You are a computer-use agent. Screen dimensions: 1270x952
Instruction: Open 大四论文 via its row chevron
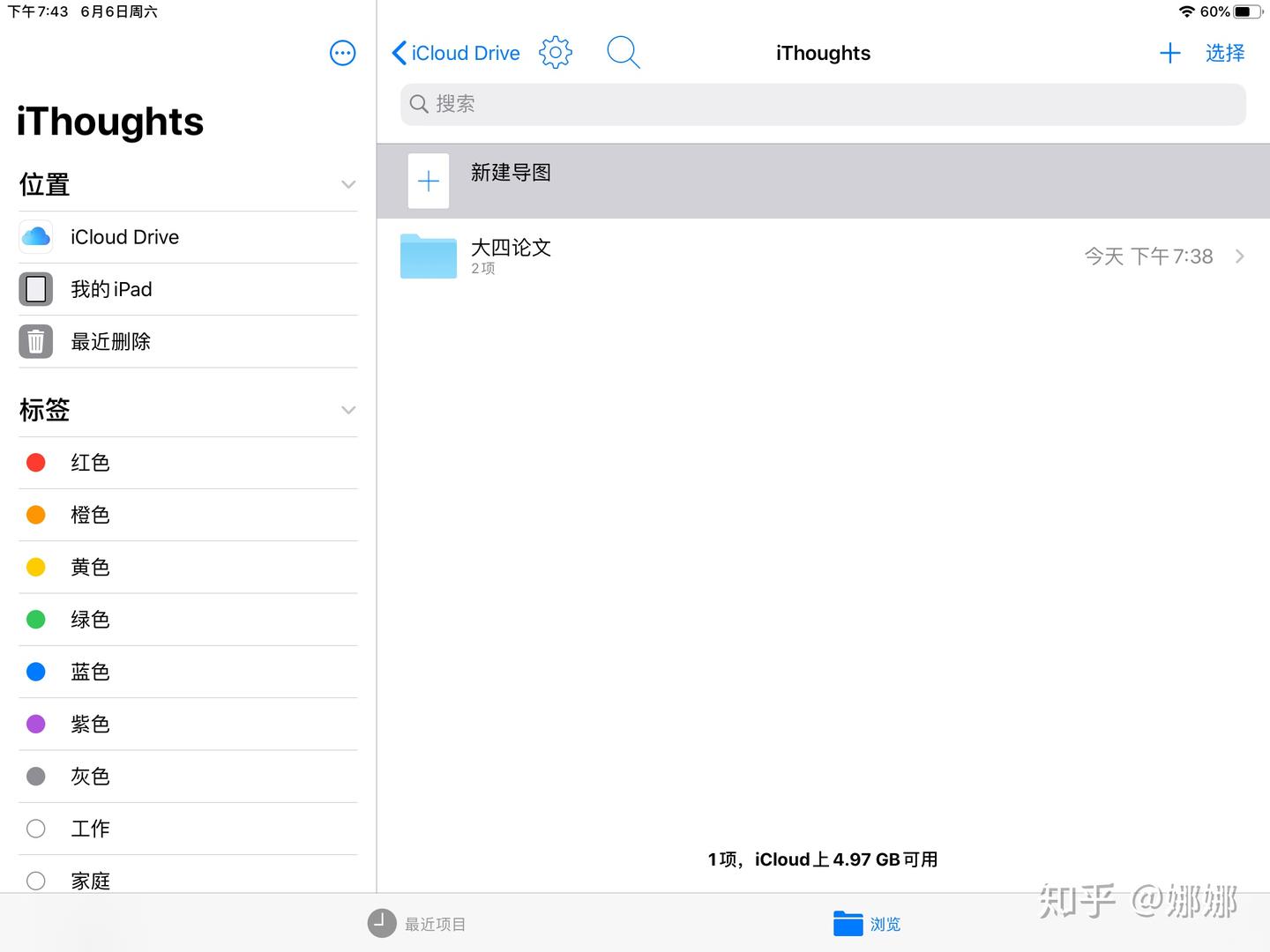[1239, 256]
